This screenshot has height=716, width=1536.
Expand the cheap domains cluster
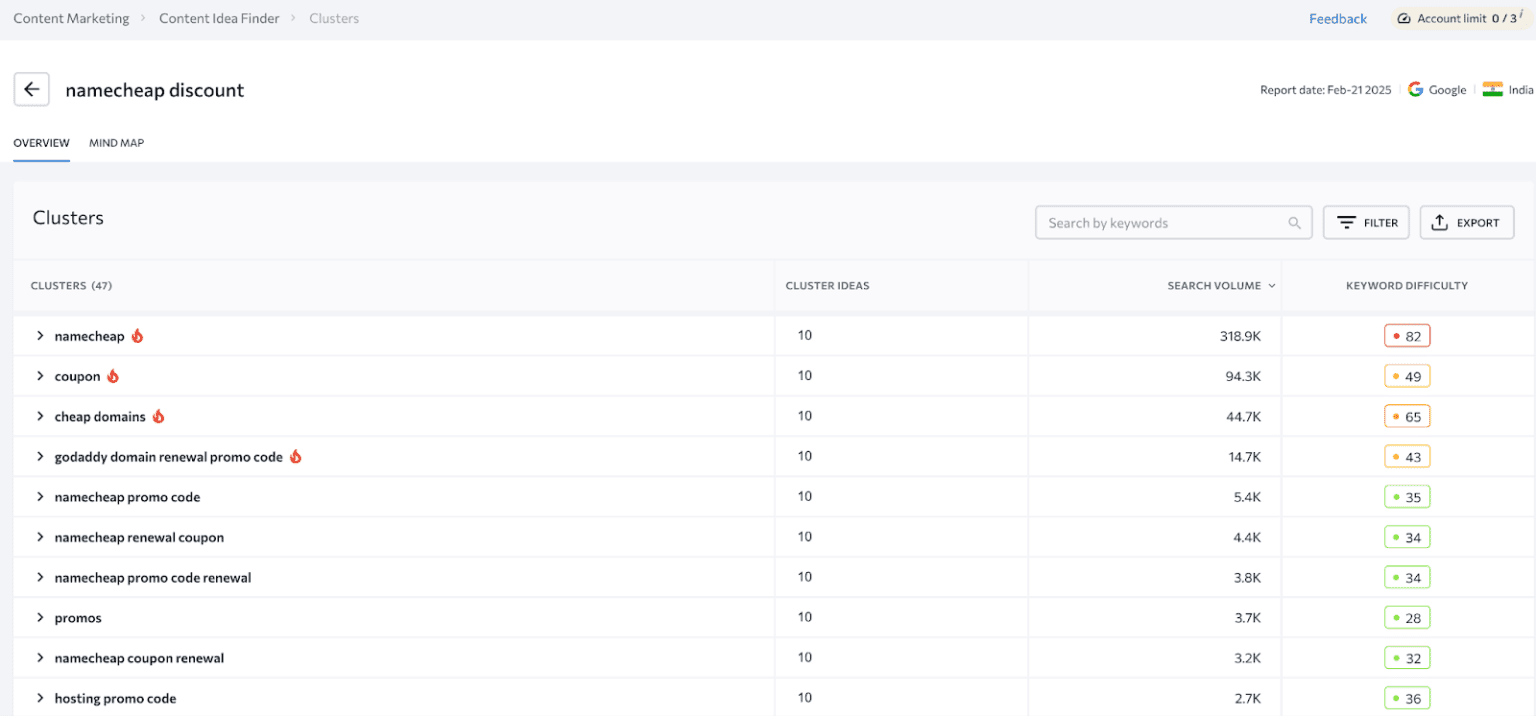[x=40, y=416]
